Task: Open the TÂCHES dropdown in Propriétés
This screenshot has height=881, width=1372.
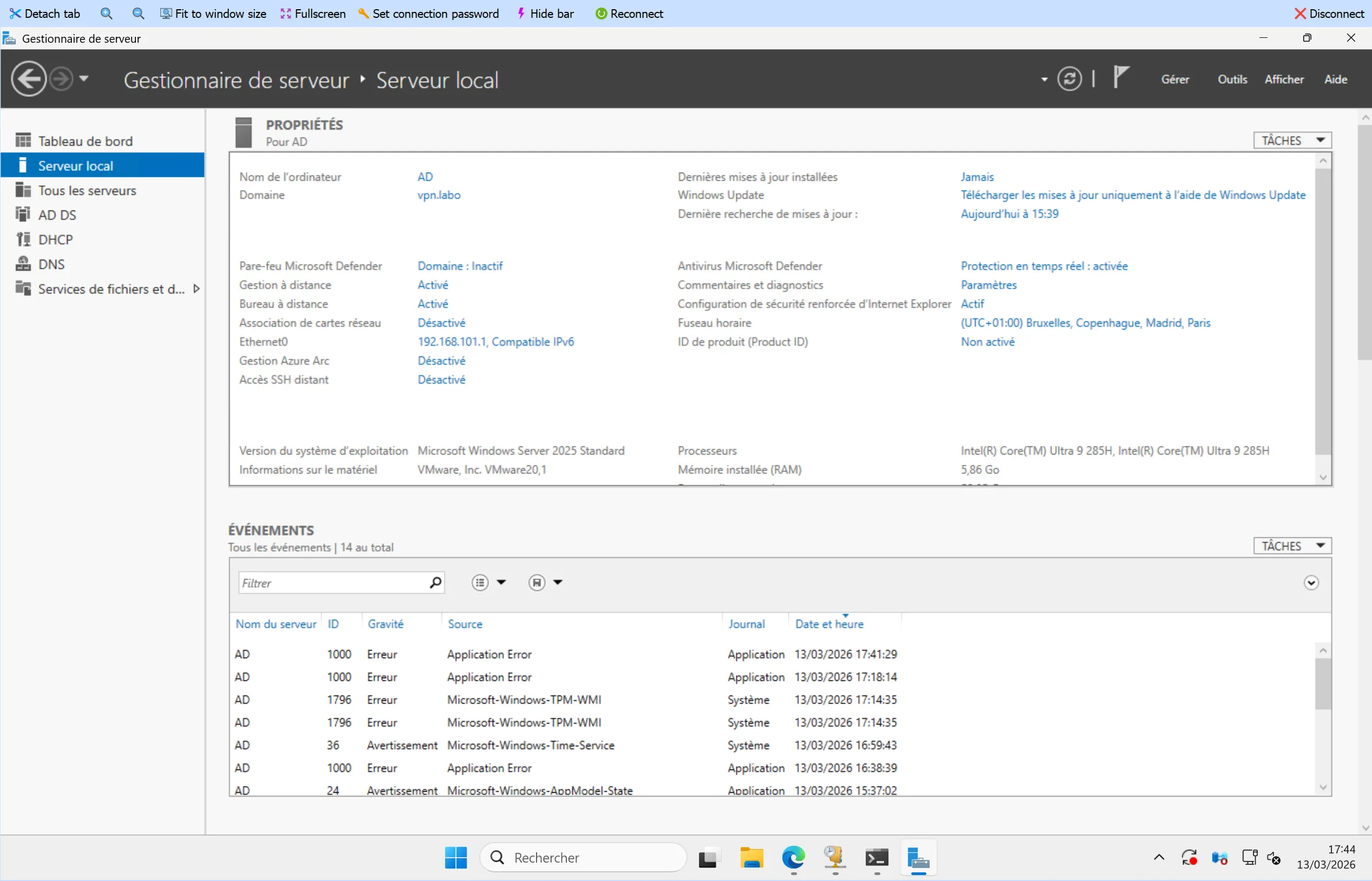Action: pyautogui.click(x=1292, y=141)
